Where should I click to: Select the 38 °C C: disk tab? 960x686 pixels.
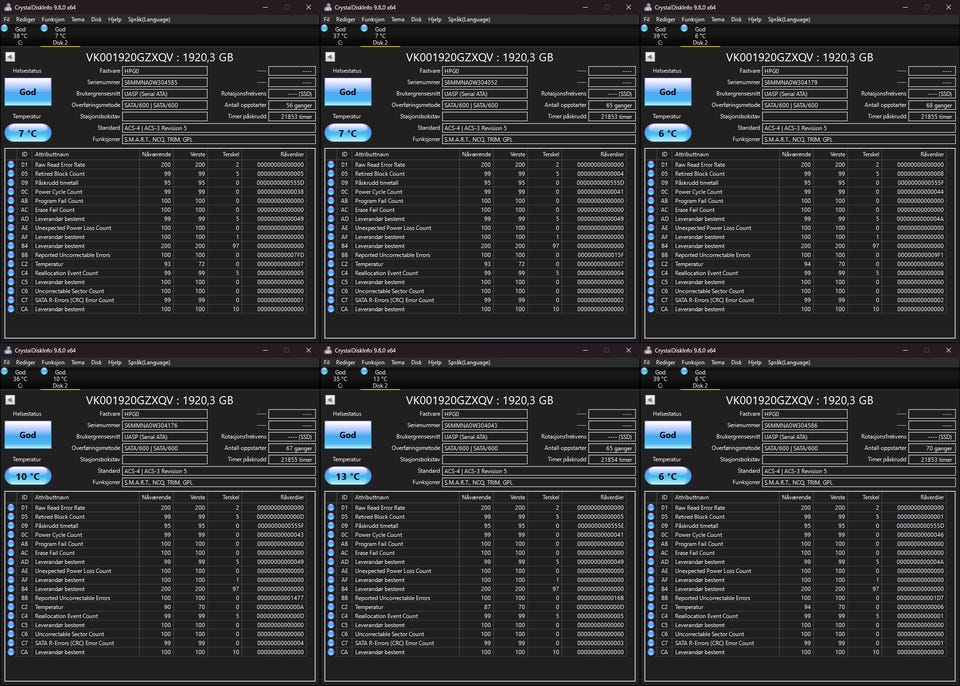point(20,36)
